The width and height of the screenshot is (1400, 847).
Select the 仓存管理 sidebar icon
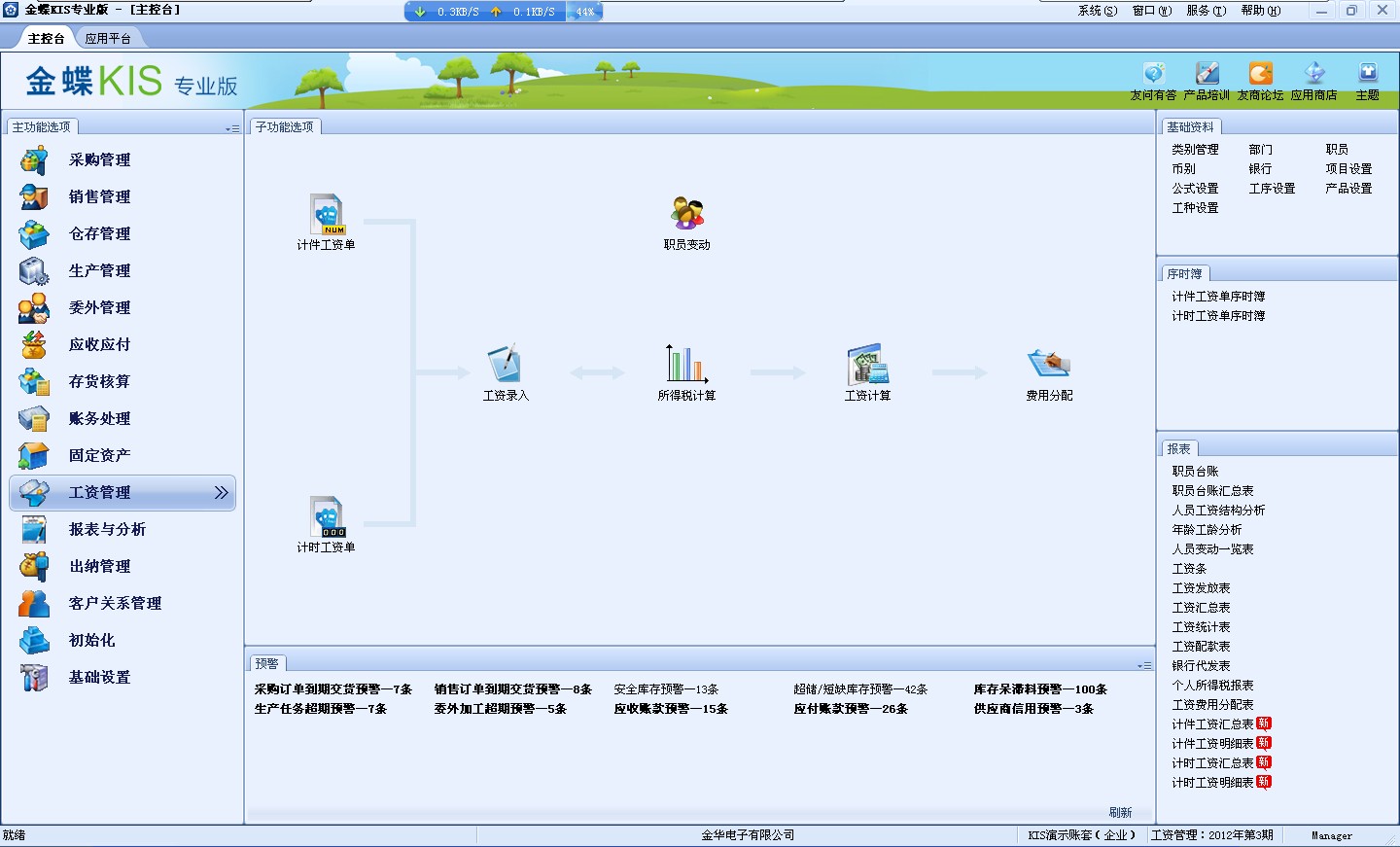(x=34, y=233)
